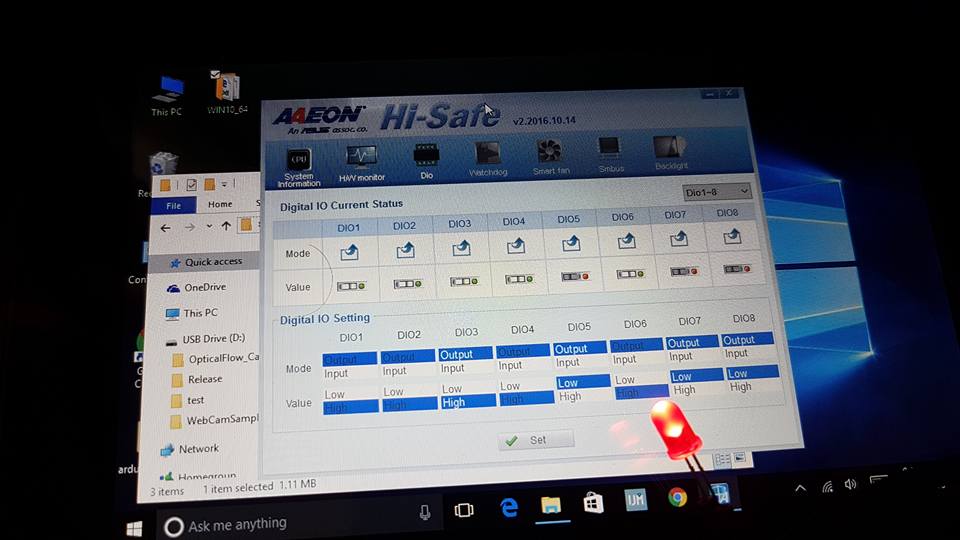Set DIO8 value to Low
This screenshot has height=540, width=960.
pyautogui.click(x=752, y=373)
